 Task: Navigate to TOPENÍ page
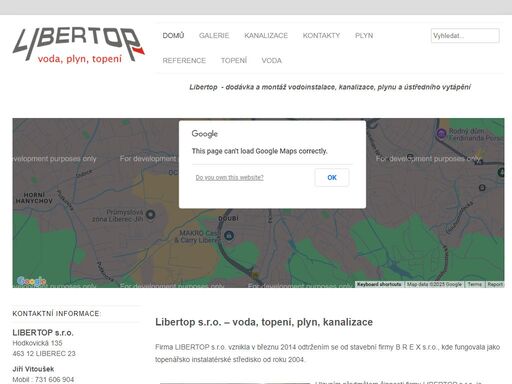234,60
